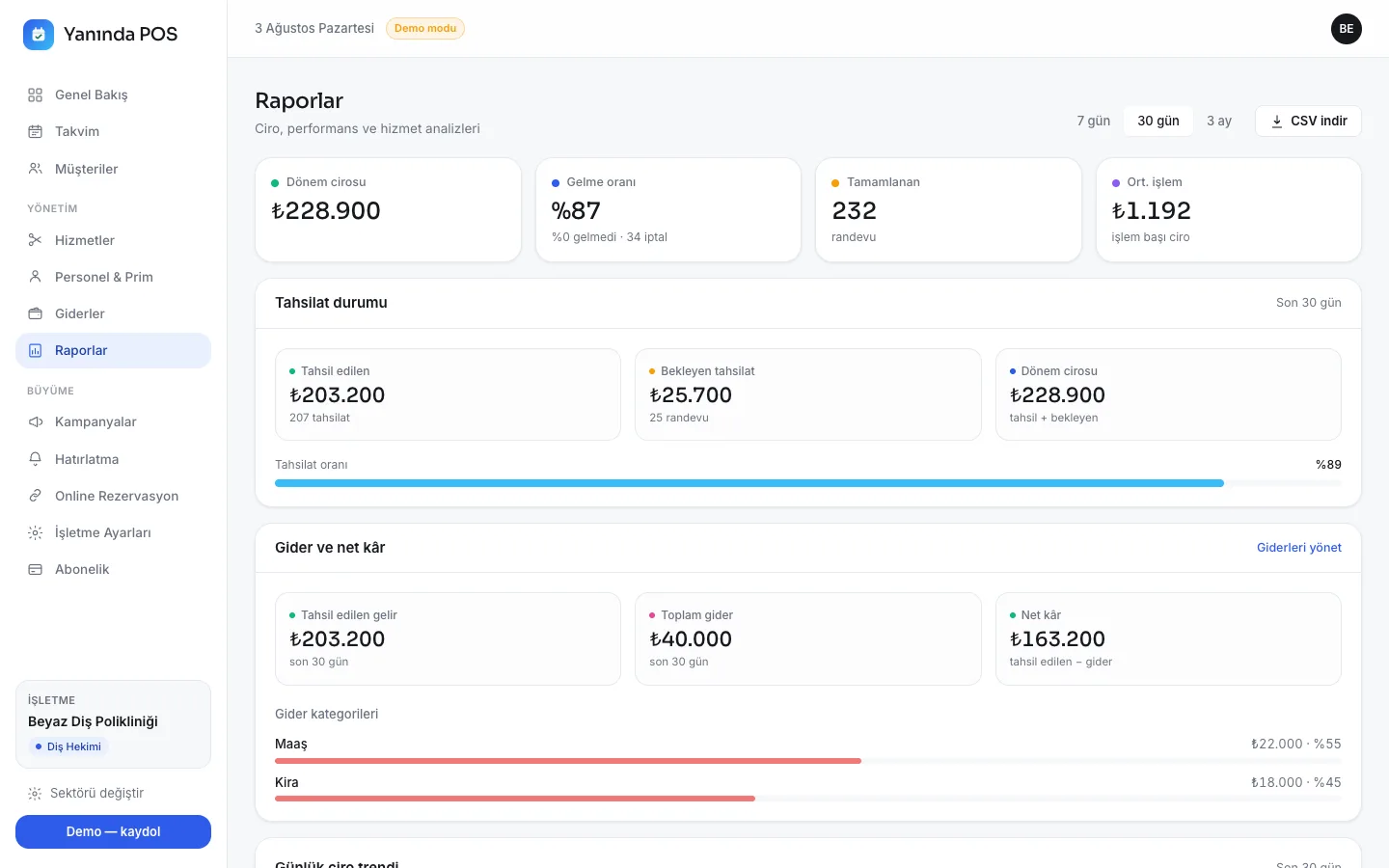1389x868 pixels.
Task: Click the Tahsil edilen gelir ₺203.200 amount
Action: pos(338,639)
